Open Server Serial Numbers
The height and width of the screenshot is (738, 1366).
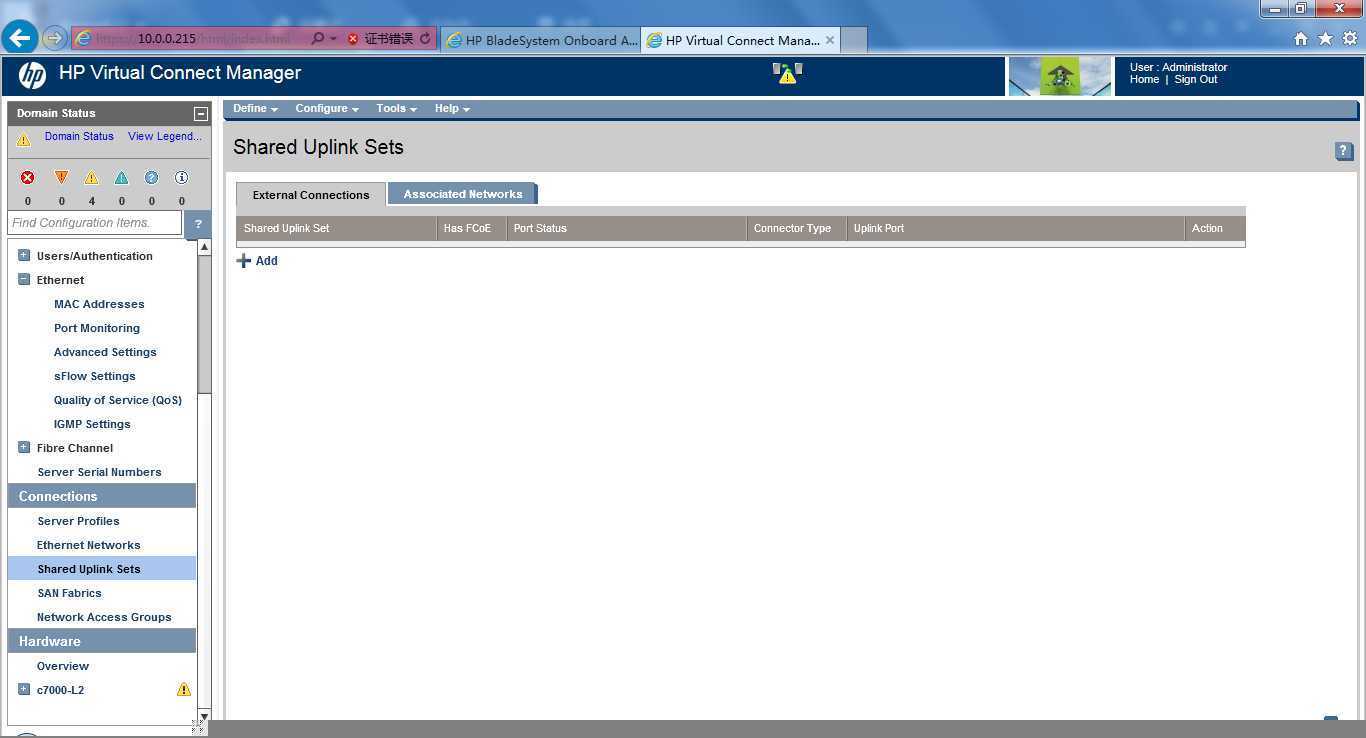(x=99, y=472)
